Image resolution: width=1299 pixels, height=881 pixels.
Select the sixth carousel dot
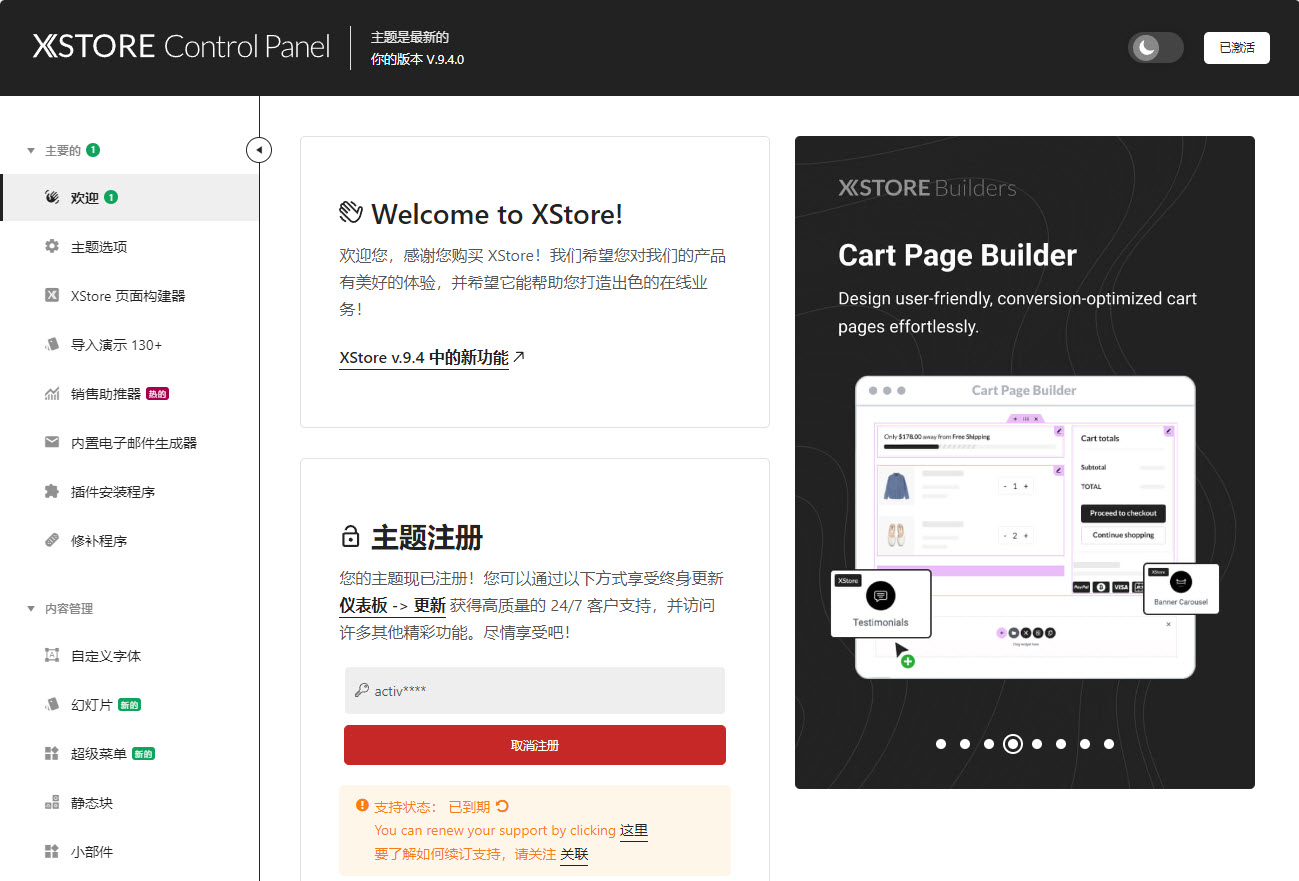pos(1061,743)
